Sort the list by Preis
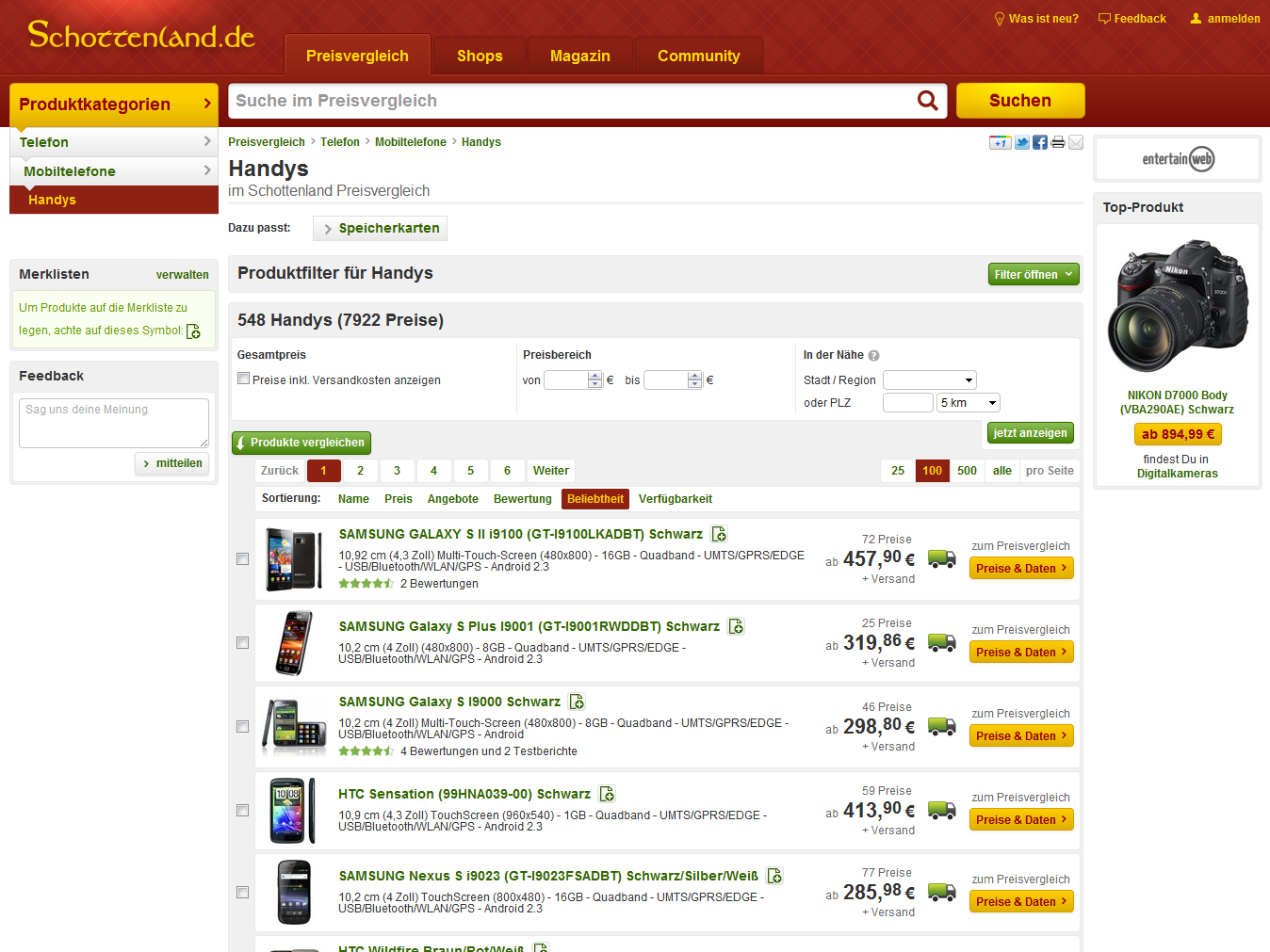This screenshot has height=952, width=1270. coord(399,499)
